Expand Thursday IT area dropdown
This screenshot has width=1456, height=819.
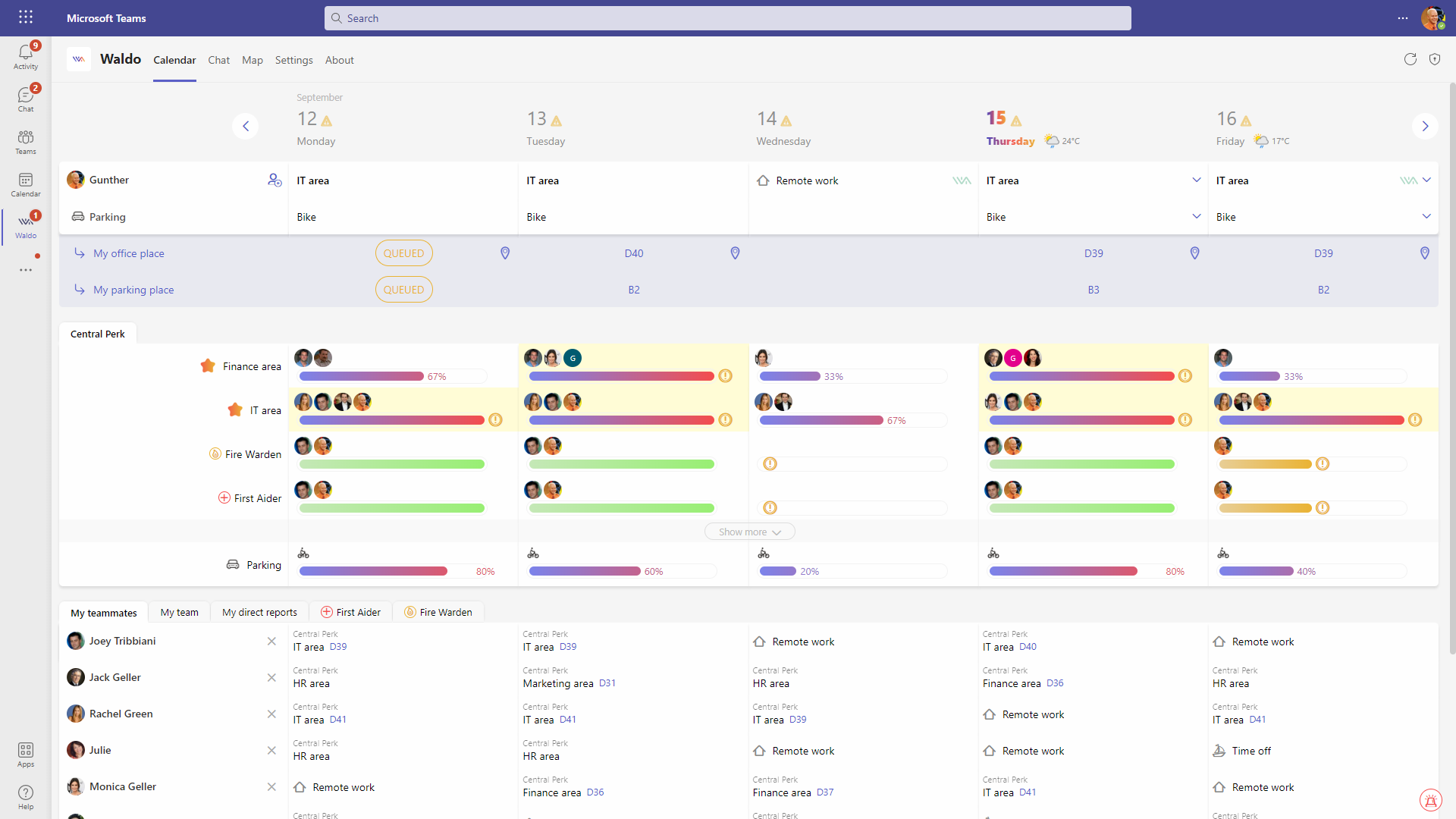[1196, 180]
